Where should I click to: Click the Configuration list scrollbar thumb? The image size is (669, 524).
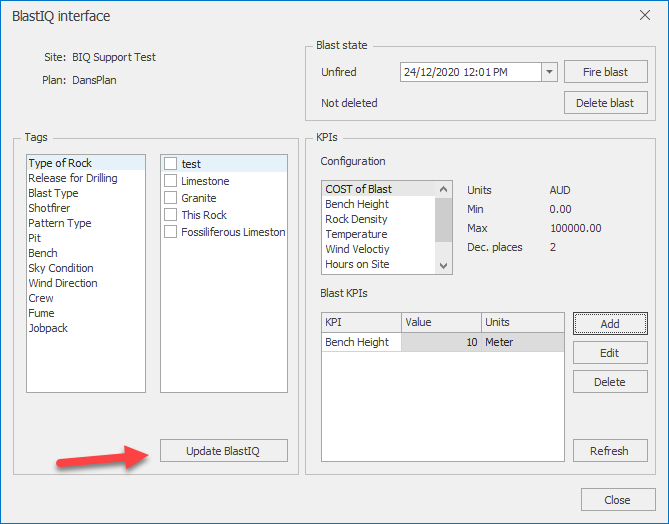[x=443, y=219]
